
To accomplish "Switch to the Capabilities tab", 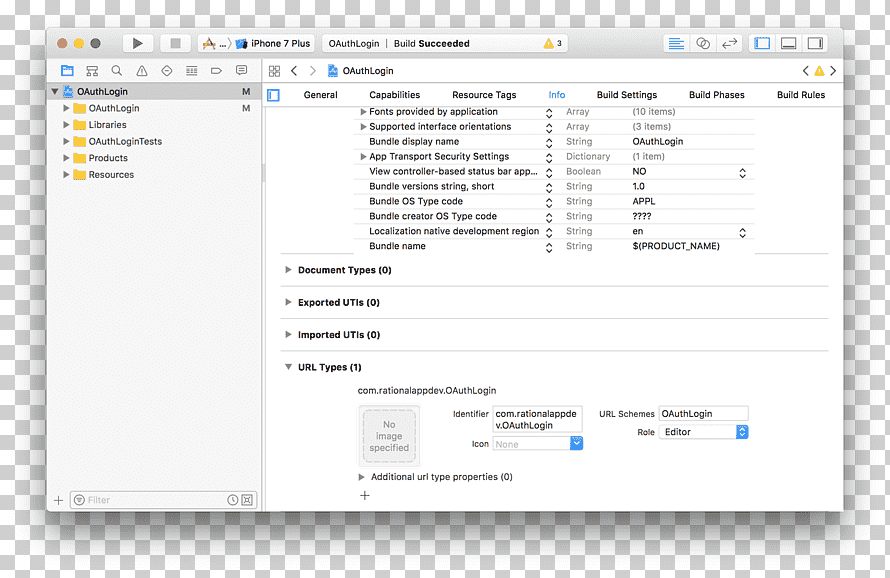I will pyautogui.click(x=394, y=95).
